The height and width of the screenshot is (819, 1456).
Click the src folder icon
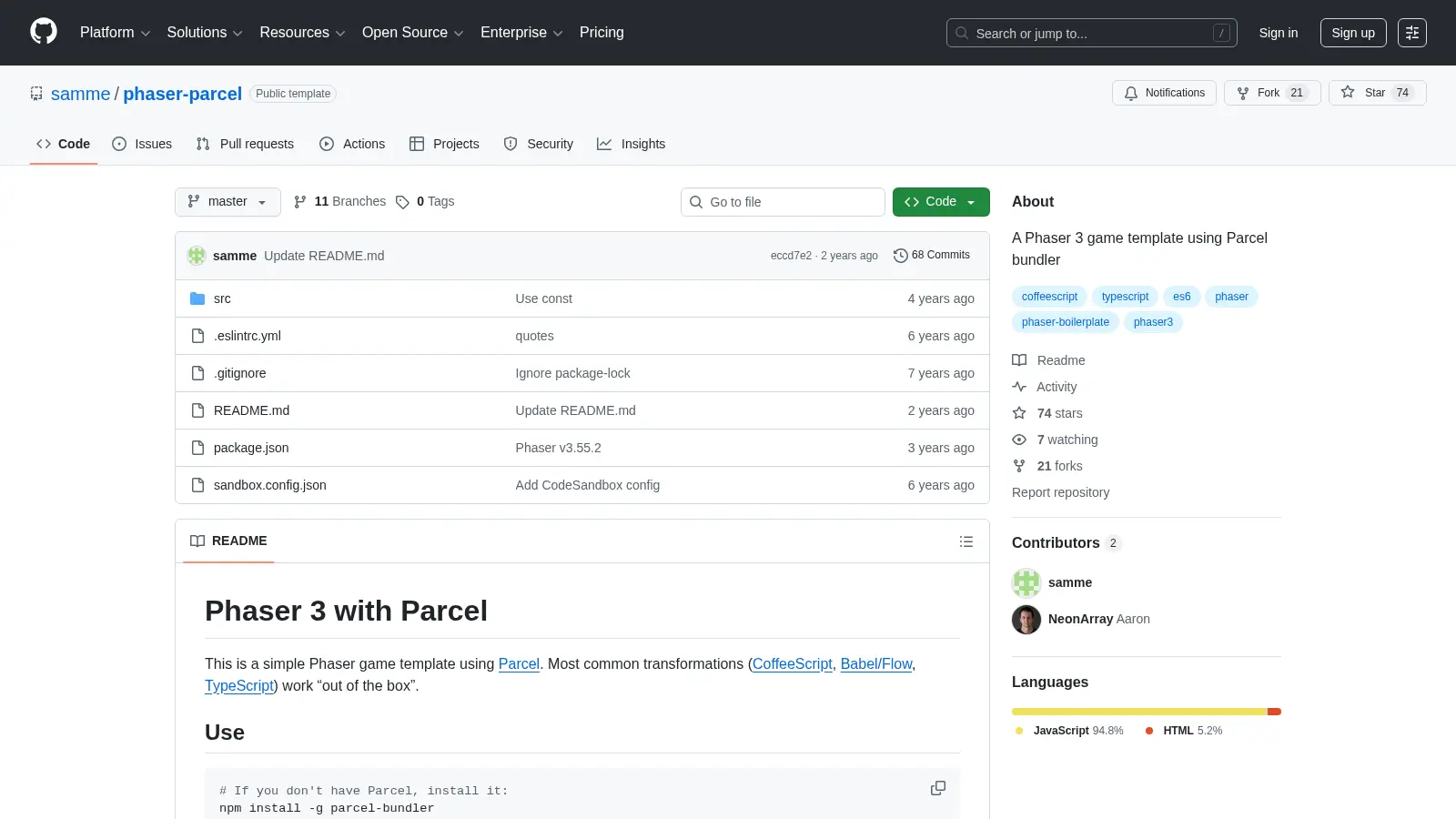197,298
